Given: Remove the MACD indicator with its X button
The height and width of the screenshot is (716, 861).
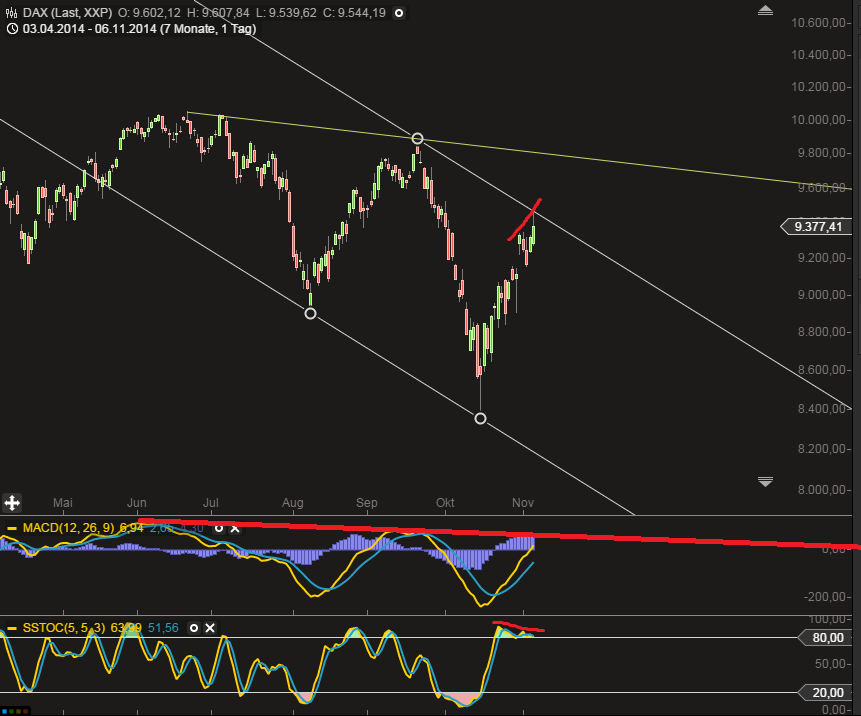Looking at the screenshot, I should pyautogui.click(x=235, y=528).
